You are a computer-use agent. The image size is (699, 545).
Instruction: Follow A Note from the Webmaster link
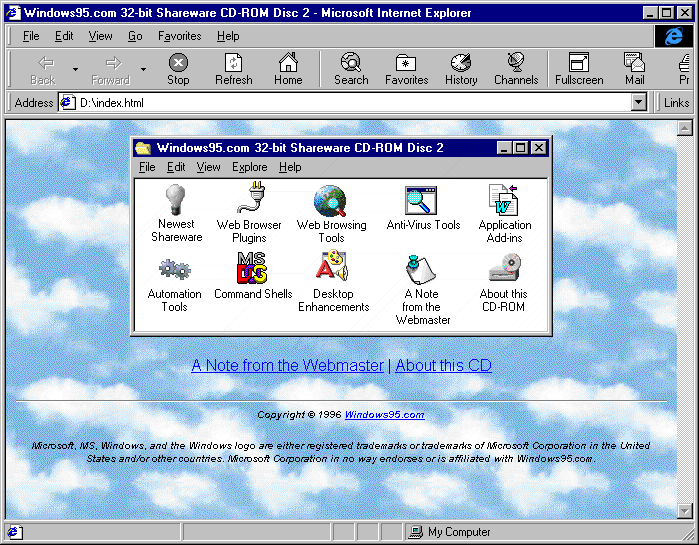tap(288, 365)
